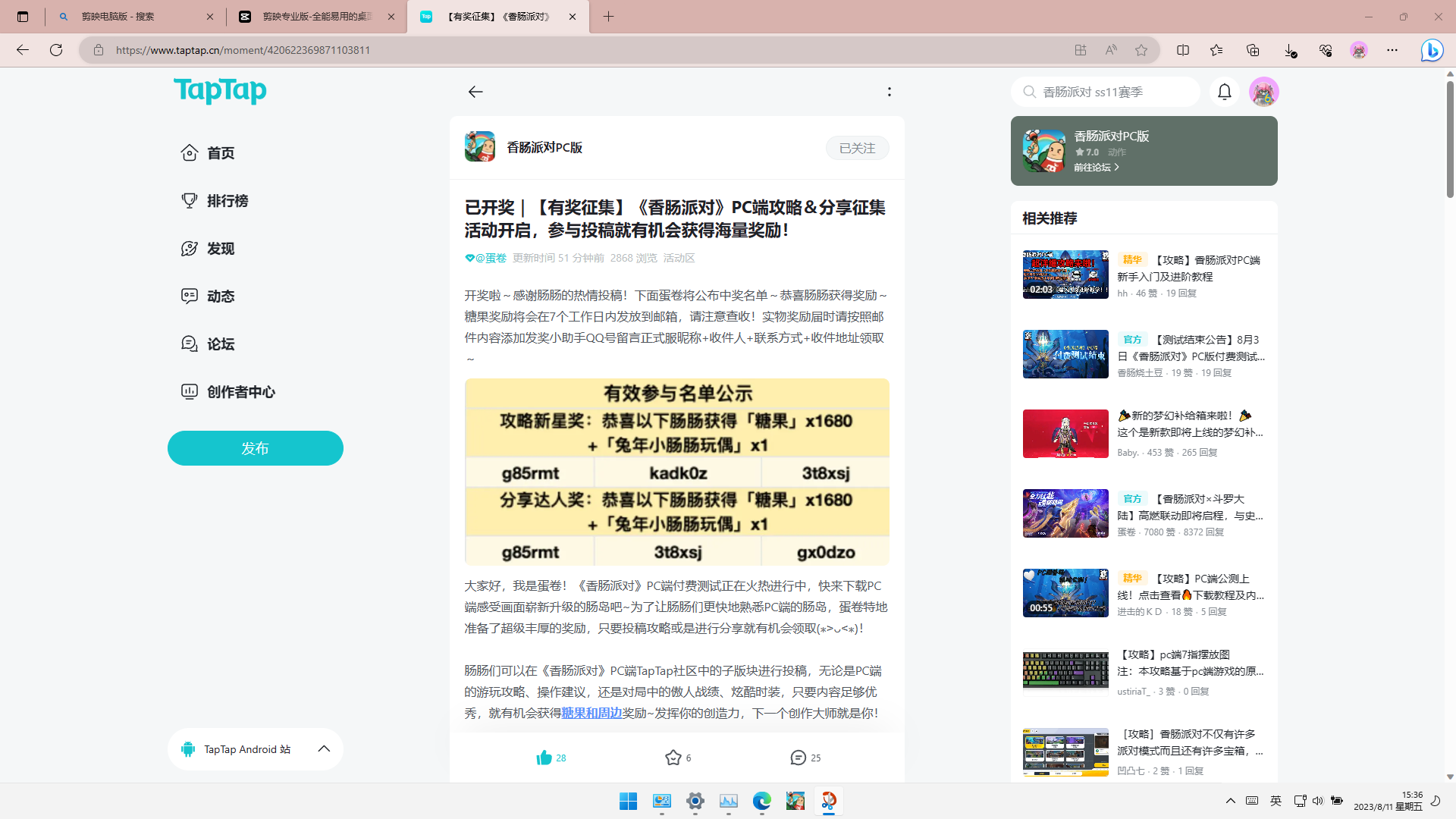Viewport: 1456px width, 819px height.
Task: Open browser Collections
Action: (1253, 50)
